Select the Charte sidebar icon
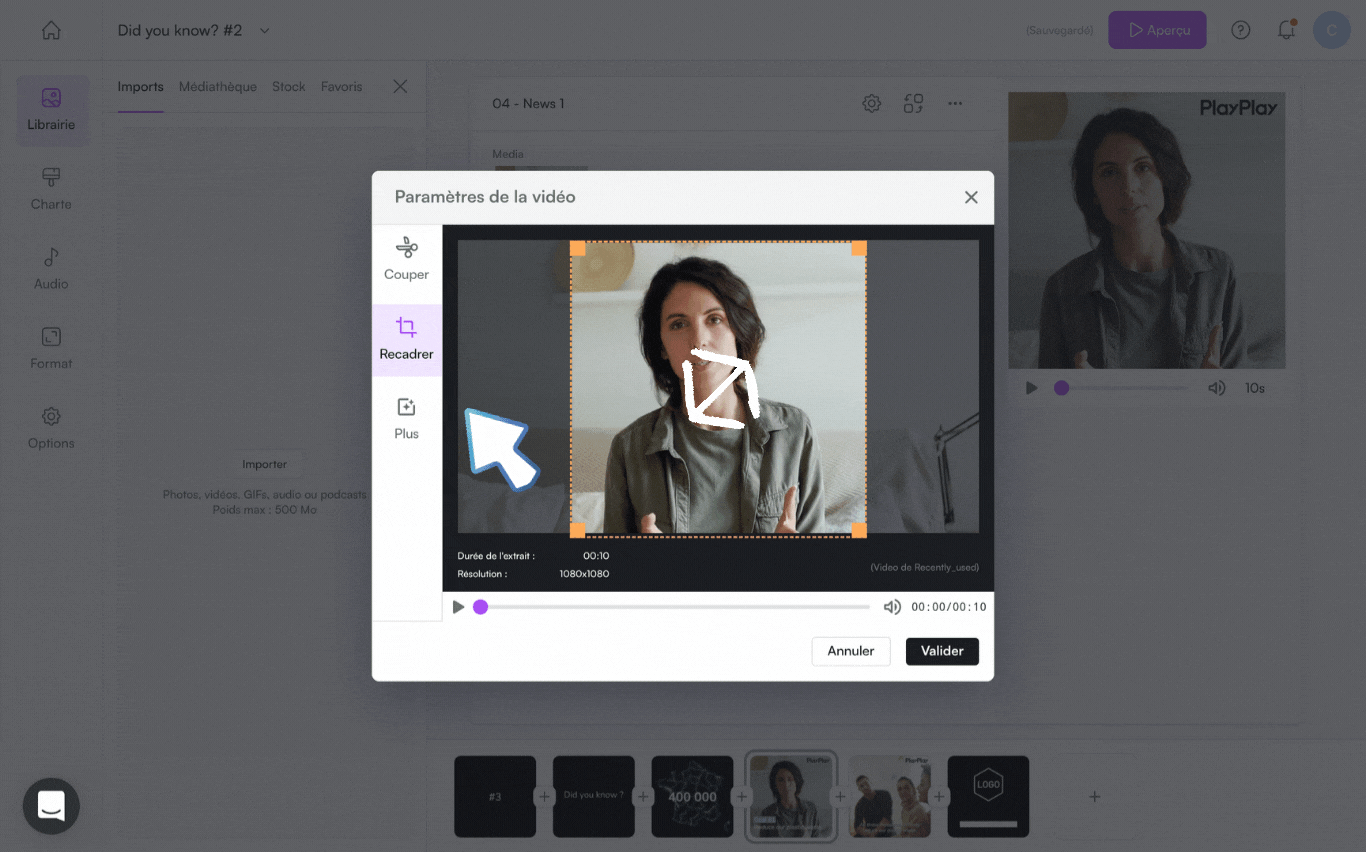The height and width of the screenshot is (852, 1366). [51, 189]
